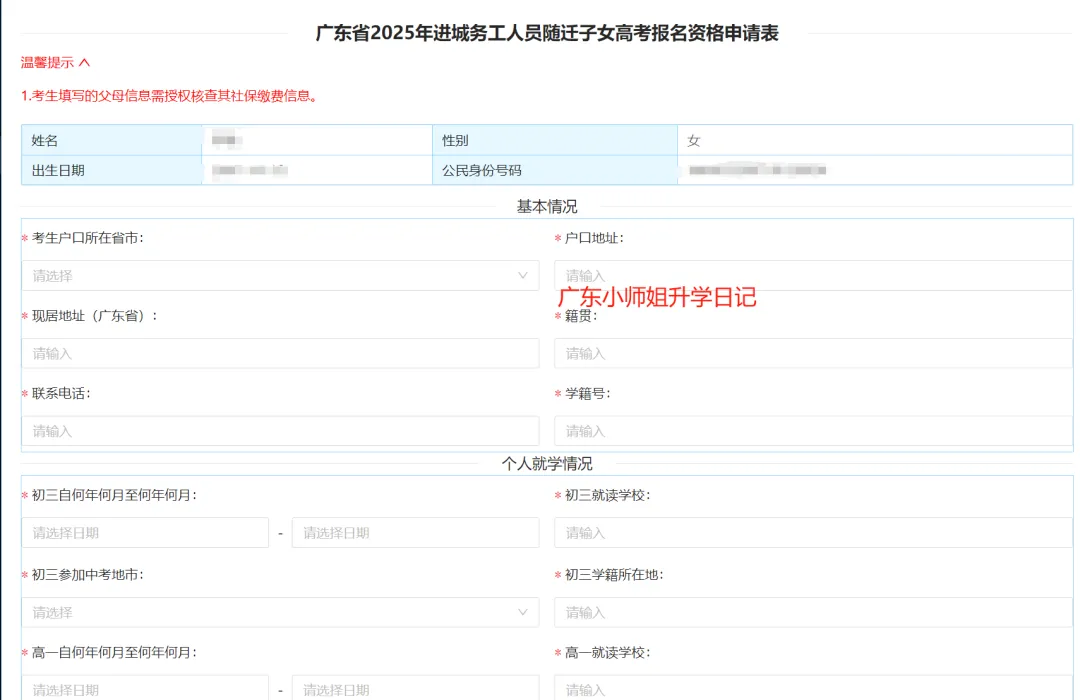1080x700 pixels.
Task: Pick the 初三 start date field
Action: [x=145, y=533]
